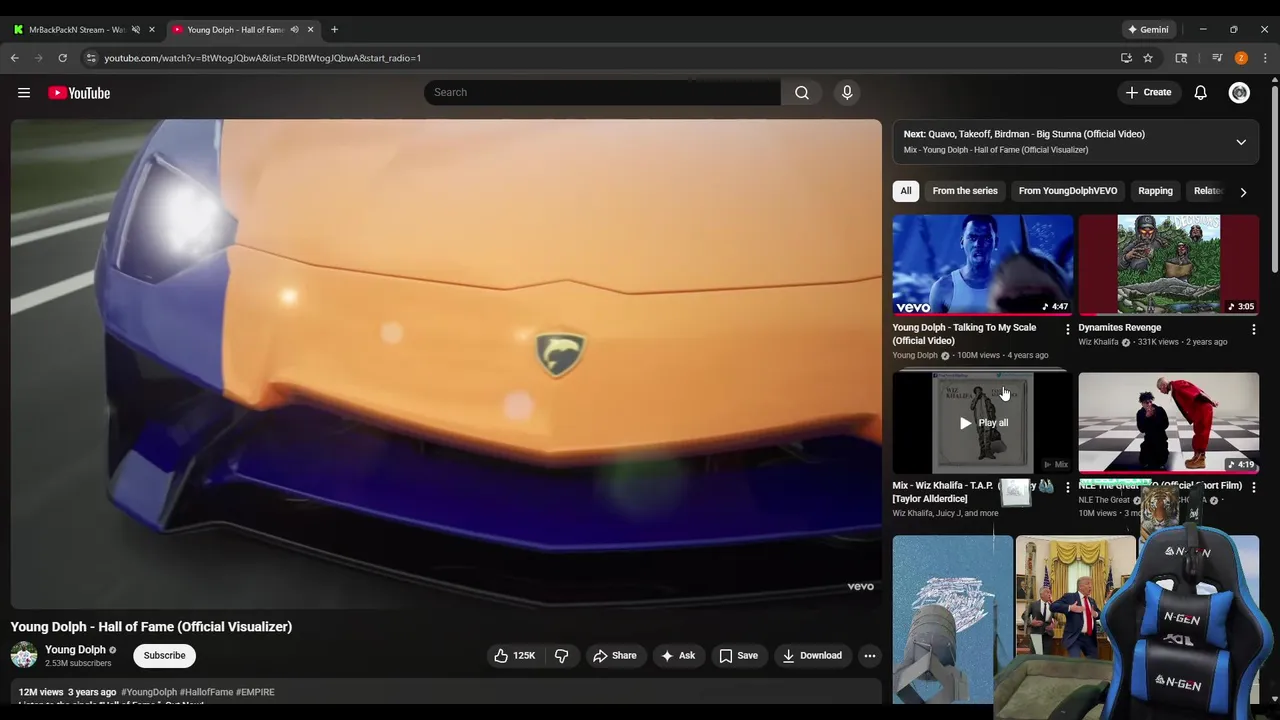Screen dimensions: 1280x720
Task: Select the Rapping filter chip
Action: tap(1155, 191)
